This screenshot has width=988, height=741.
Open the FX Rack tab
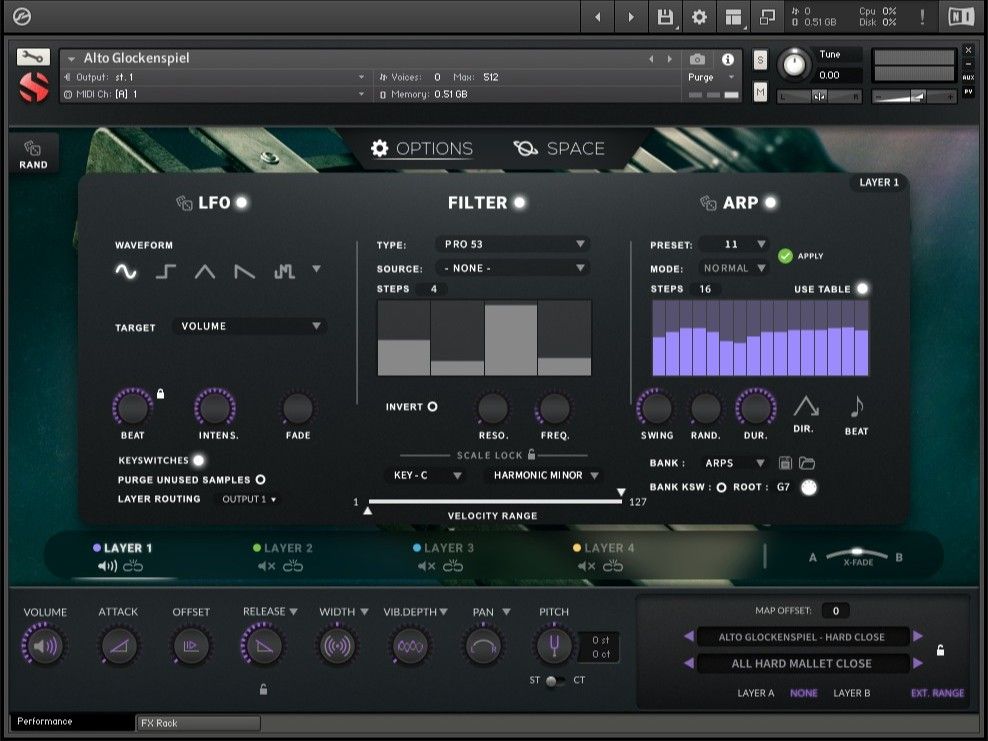point(196,723)
